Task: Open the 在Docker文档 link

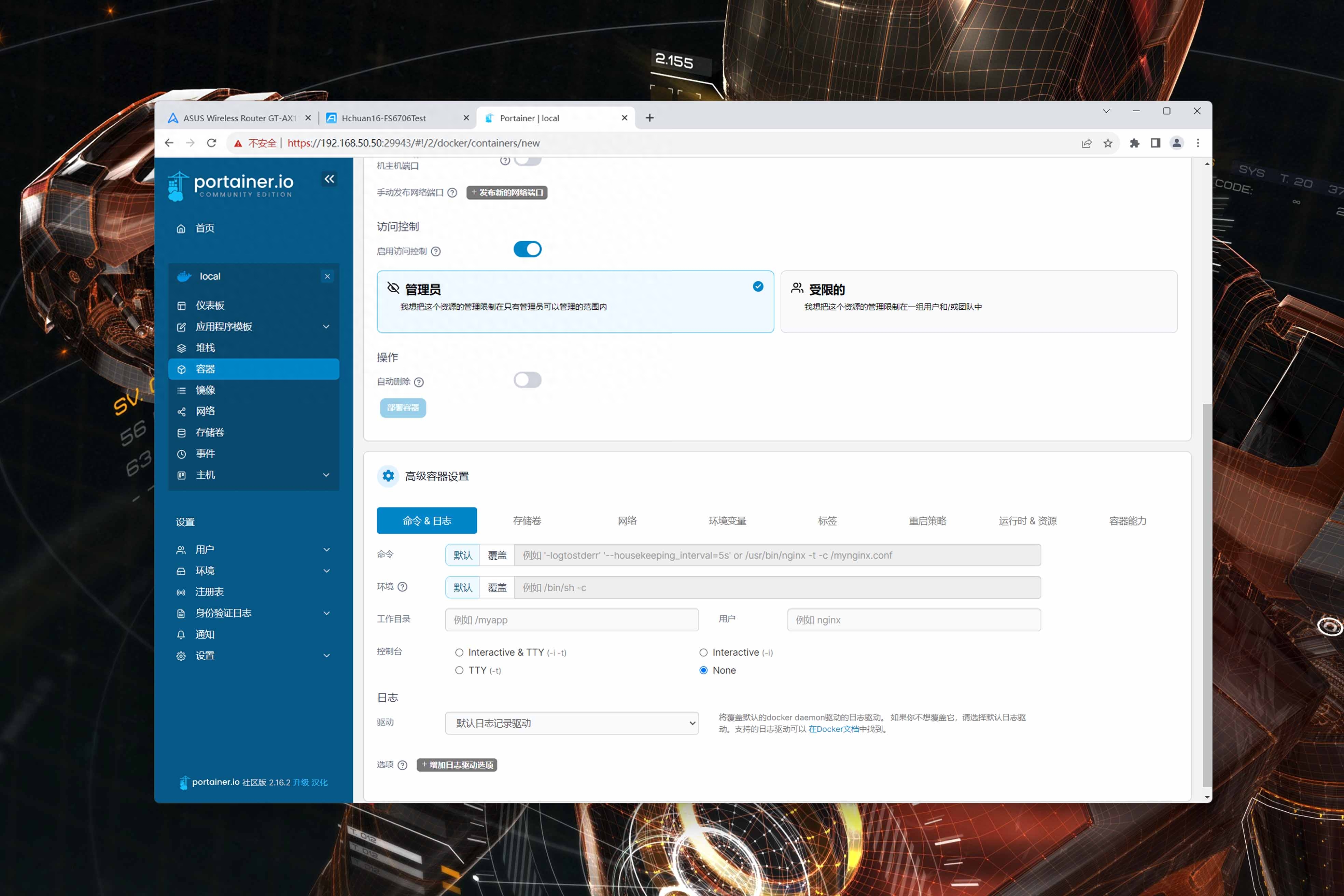Action: [833, 729]
